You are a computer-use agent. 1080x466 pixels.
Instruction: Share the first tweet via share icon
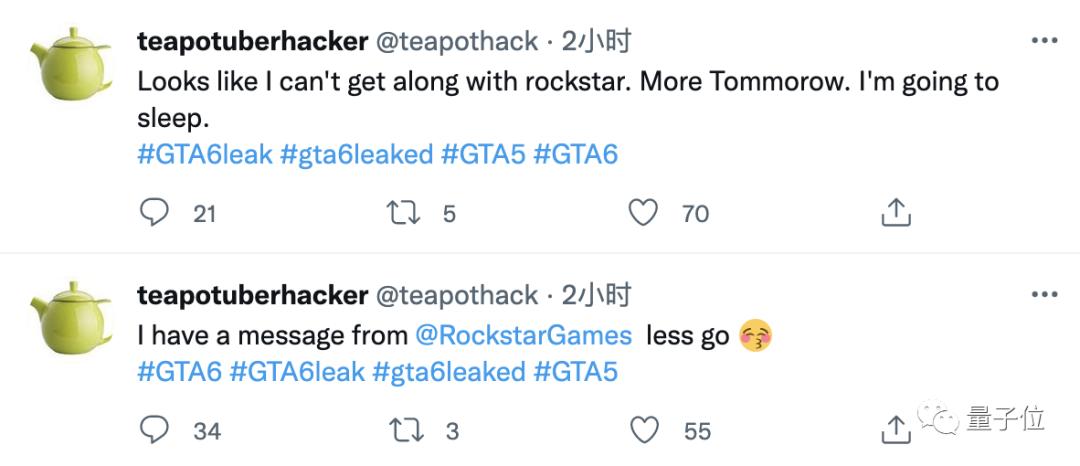click(x=896, y=213)
